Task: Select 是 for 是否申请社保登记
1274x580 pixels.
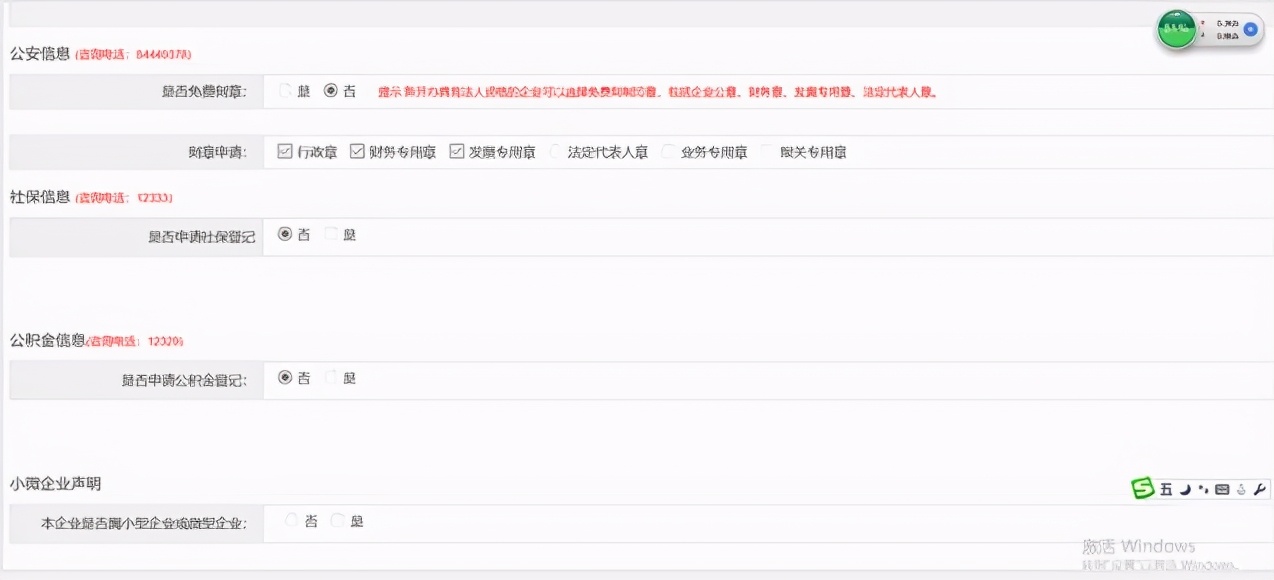Action: pyautogui.click(x=331, y=234)
